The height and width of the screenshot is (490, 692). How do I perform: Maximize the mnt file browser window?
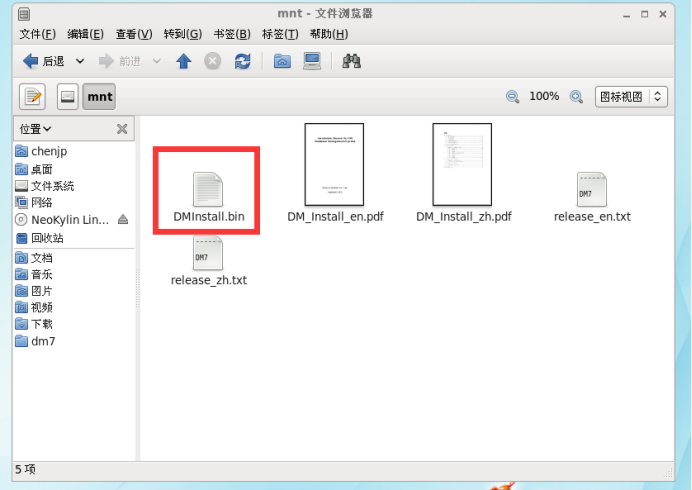click(x=644, y=15)
